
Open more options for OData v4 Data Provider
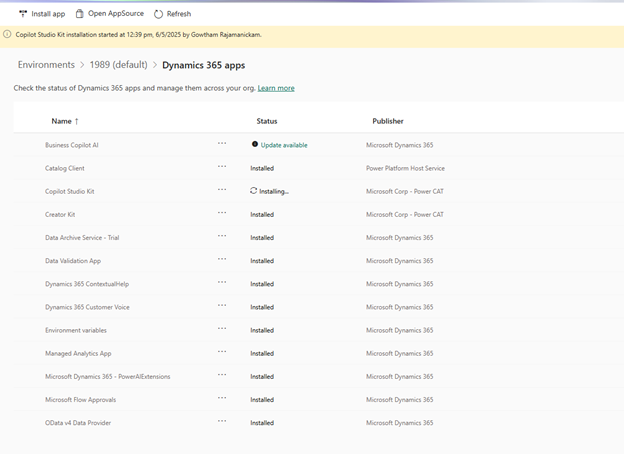coord(222,422)
